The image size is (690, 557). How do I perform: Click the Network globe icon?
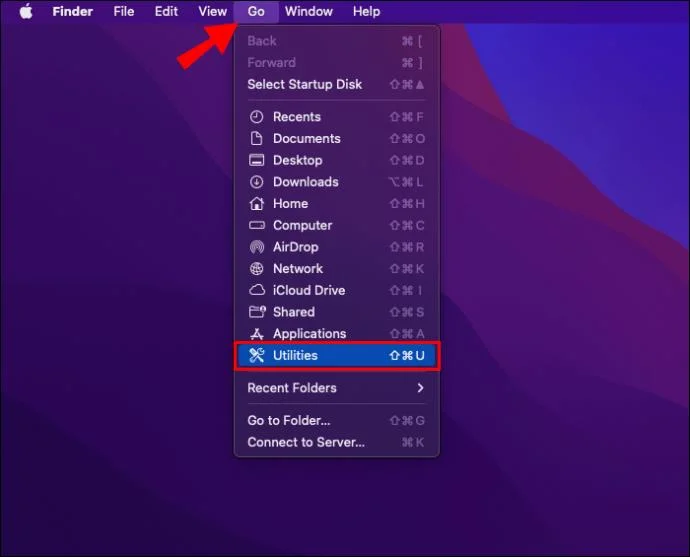(257, 268)
